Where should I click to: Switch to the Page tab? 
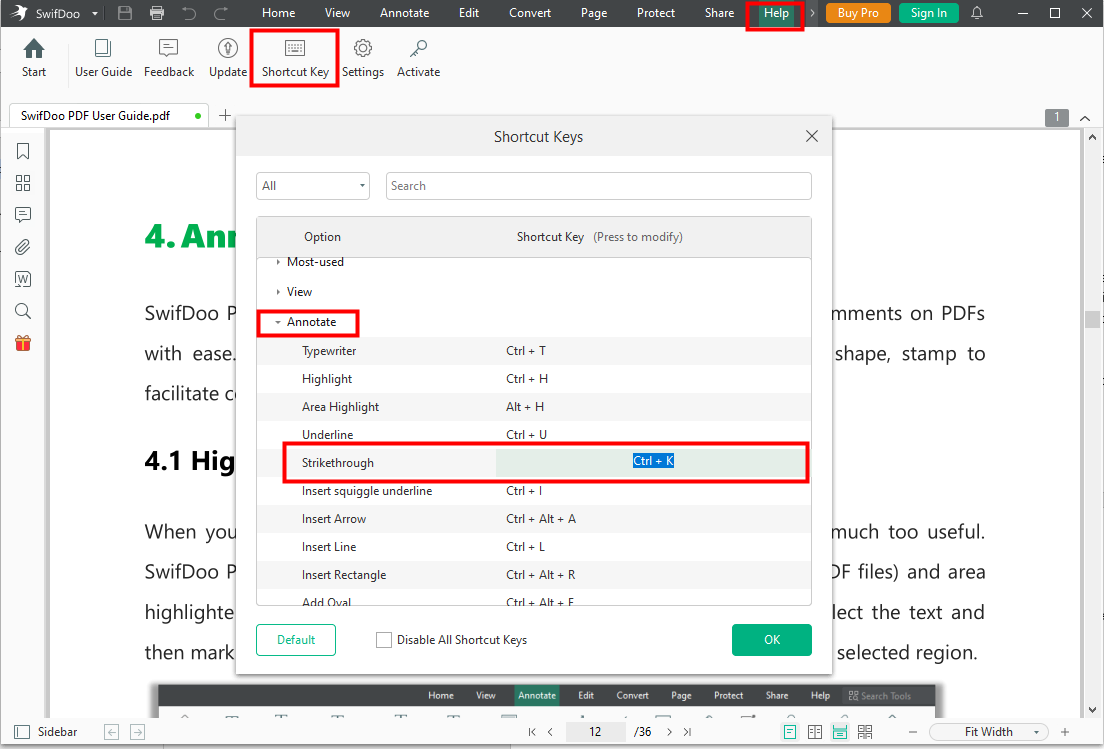(594, 13)
